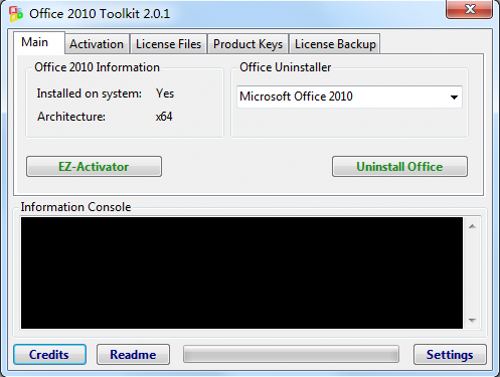The image size is (500, 377).
Task: Click the 'Architecture:' label
Action: 71,116
